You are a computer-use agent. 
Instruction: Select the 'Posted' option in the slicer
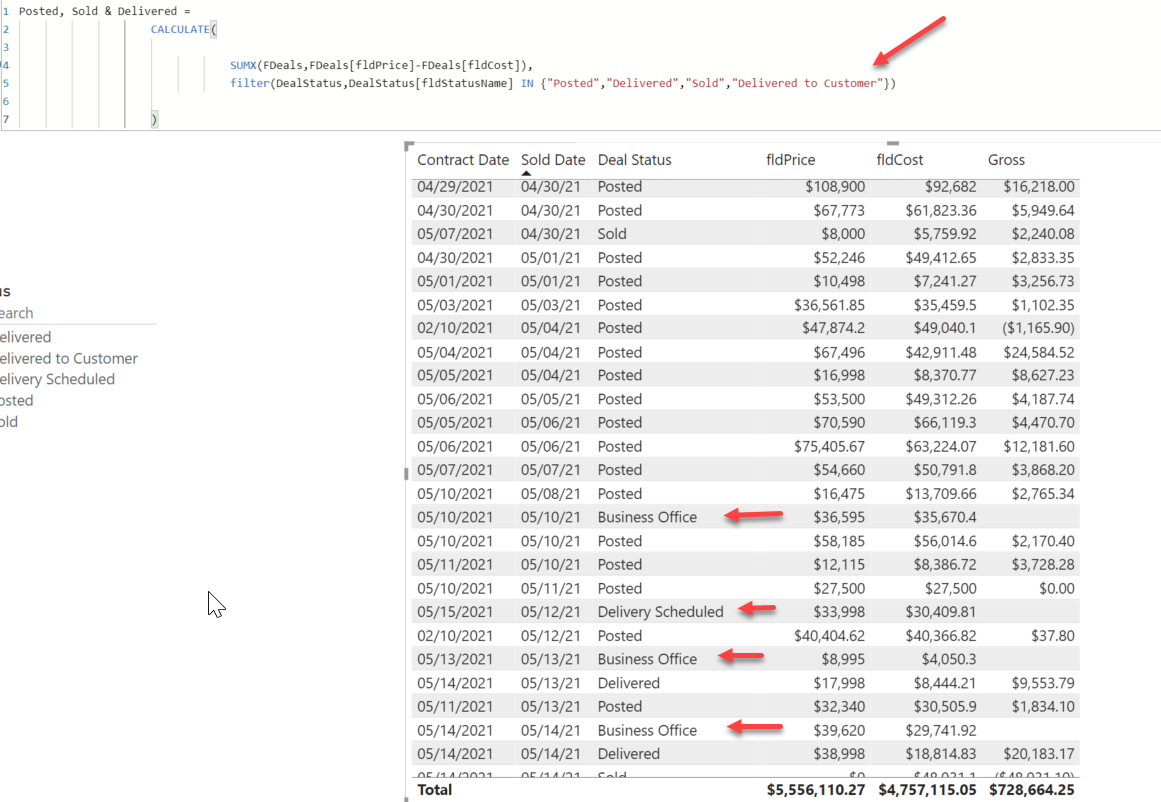point(16,401)
